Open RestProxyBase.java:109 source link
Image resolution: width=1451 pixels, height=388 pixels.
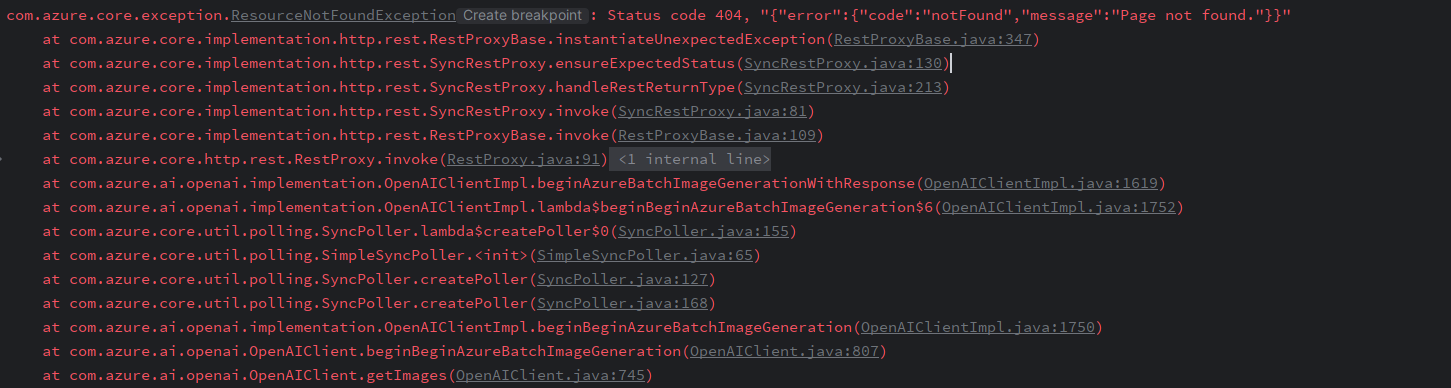(717, 136)
